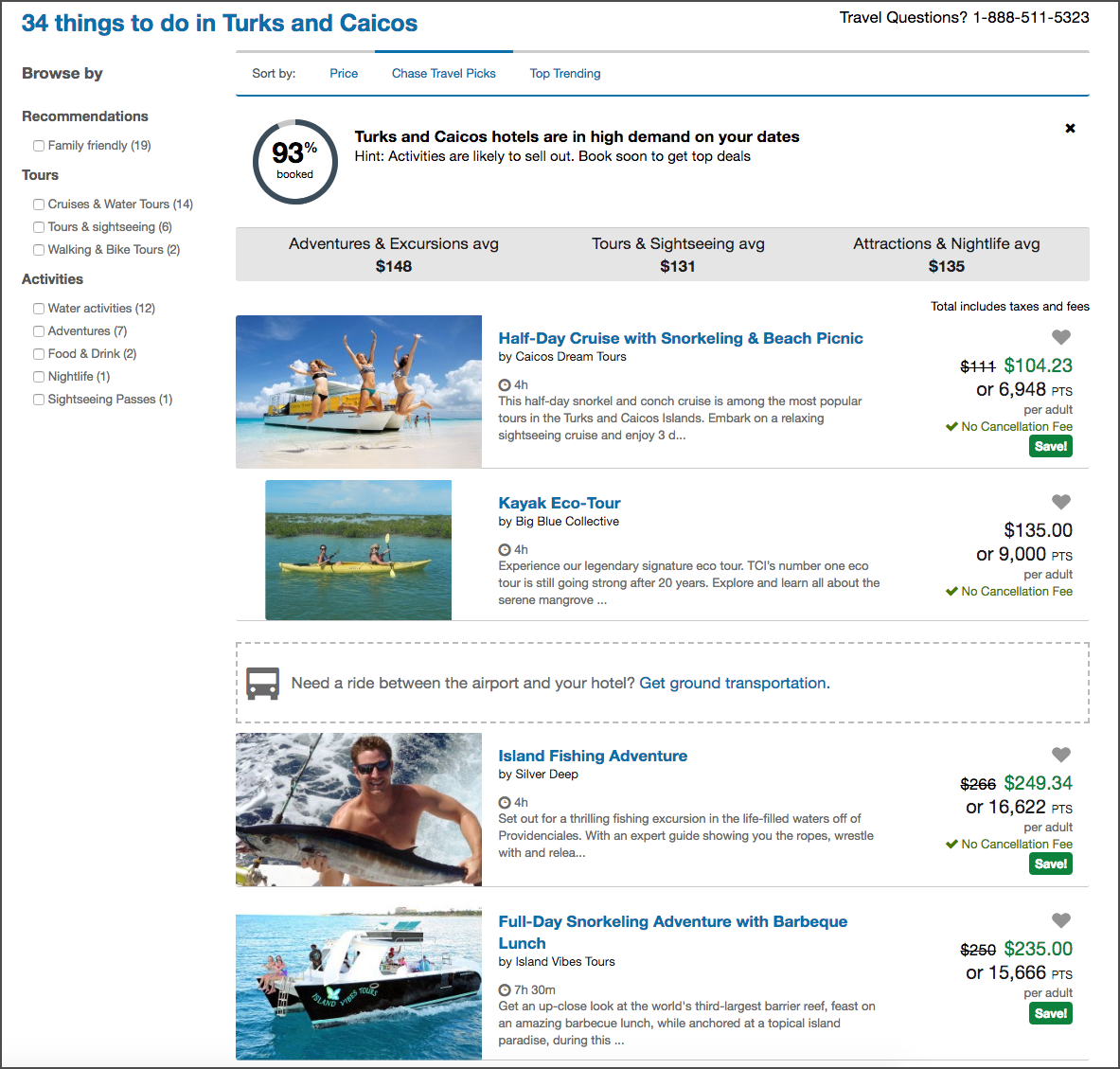Select the Water activities checkbox
Screen dimensions: 1120x1069
pos(38,308)
